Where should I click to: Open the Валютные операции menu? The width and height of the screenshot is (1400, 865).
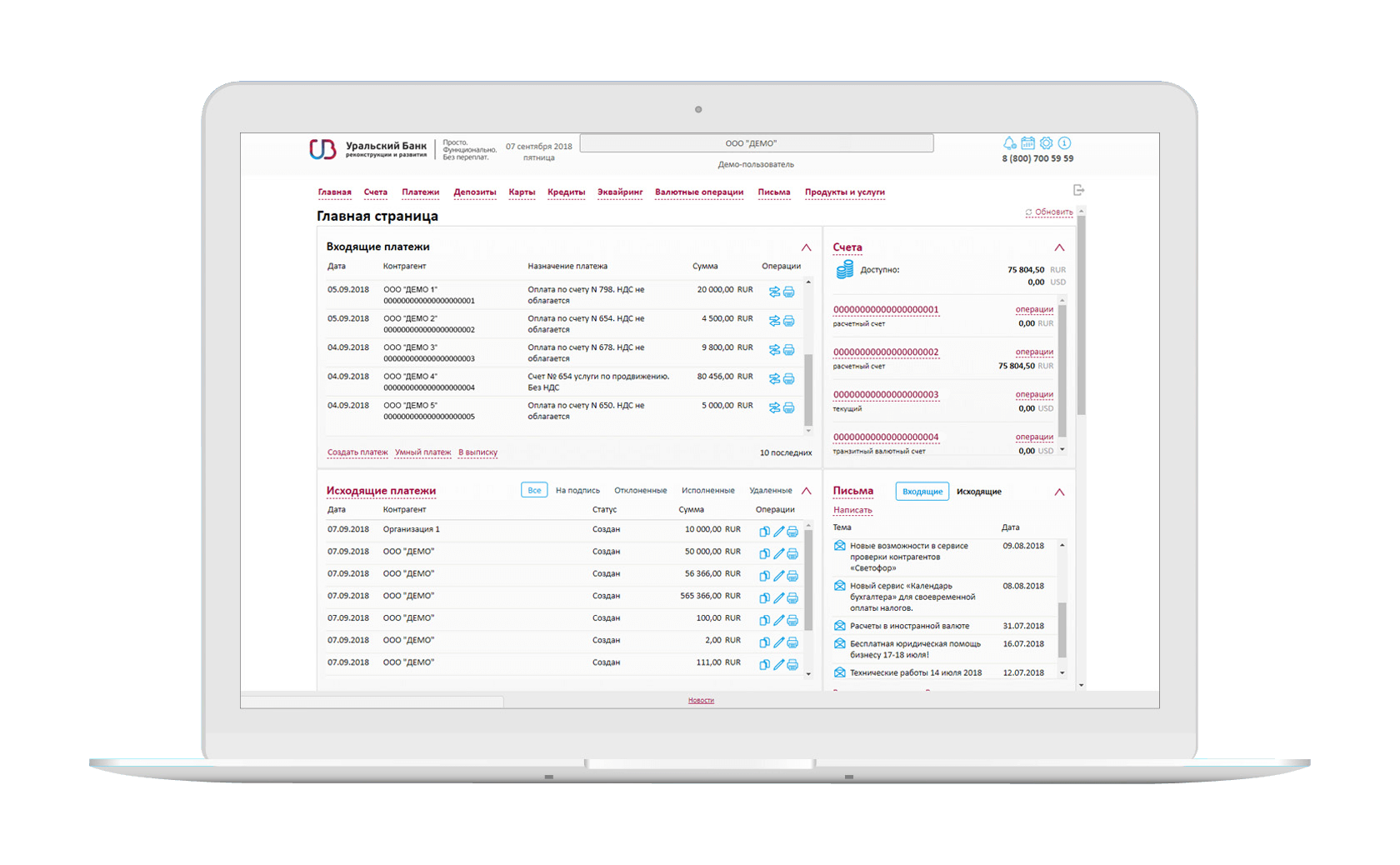[x=699, y=192]
